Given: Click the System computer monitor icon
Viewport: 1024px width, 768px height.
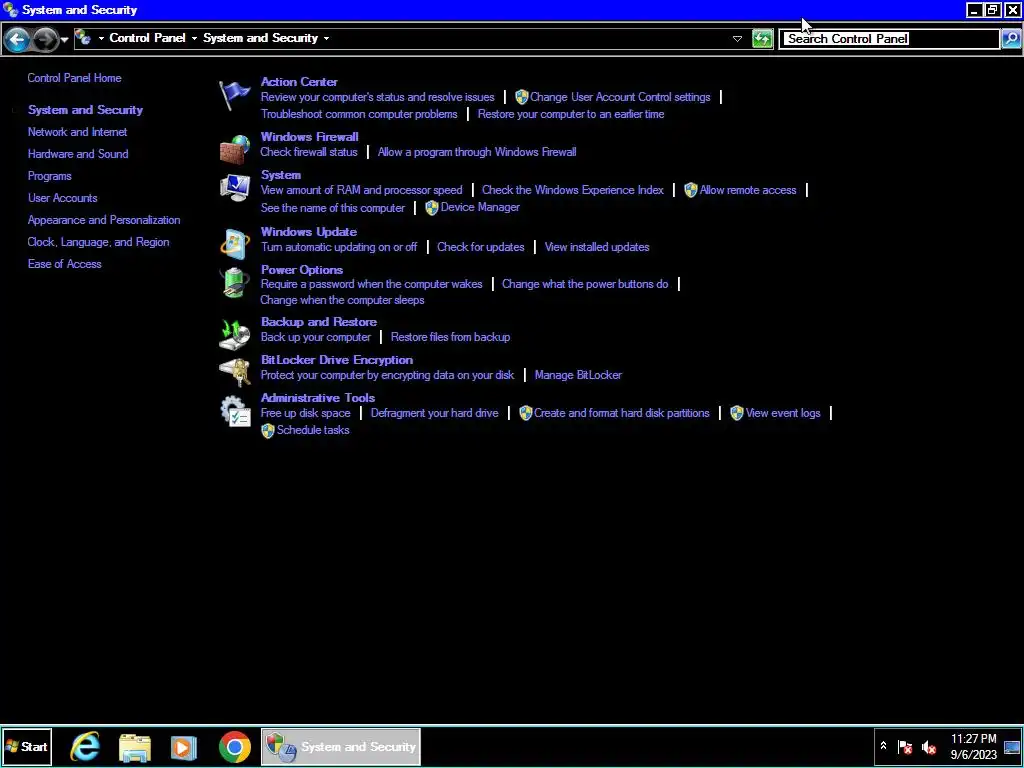Looking at the screenshot, I should point(234,188).
